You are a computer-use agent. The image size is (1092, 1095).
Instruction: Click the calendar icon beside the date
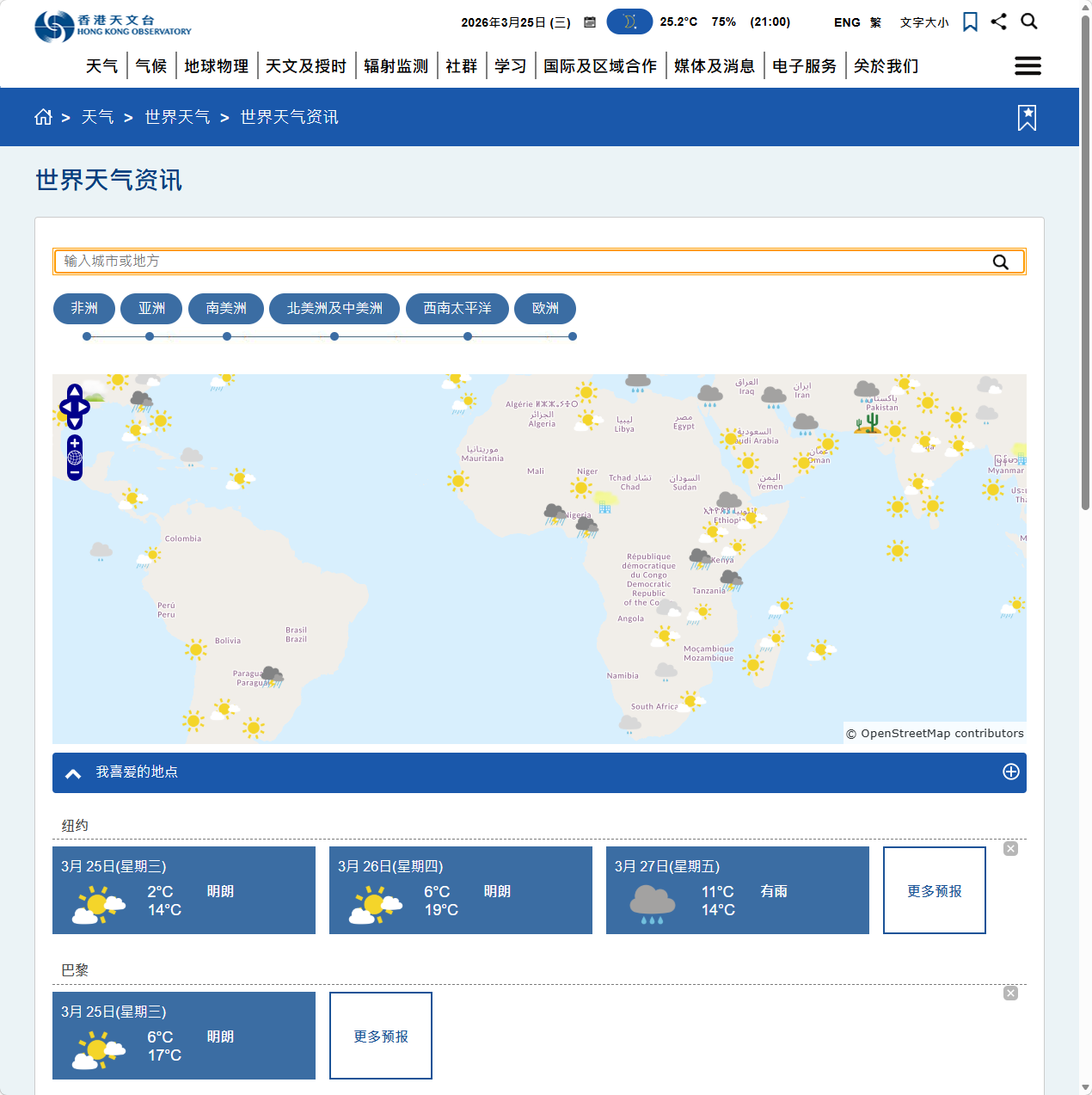[589, 22]
